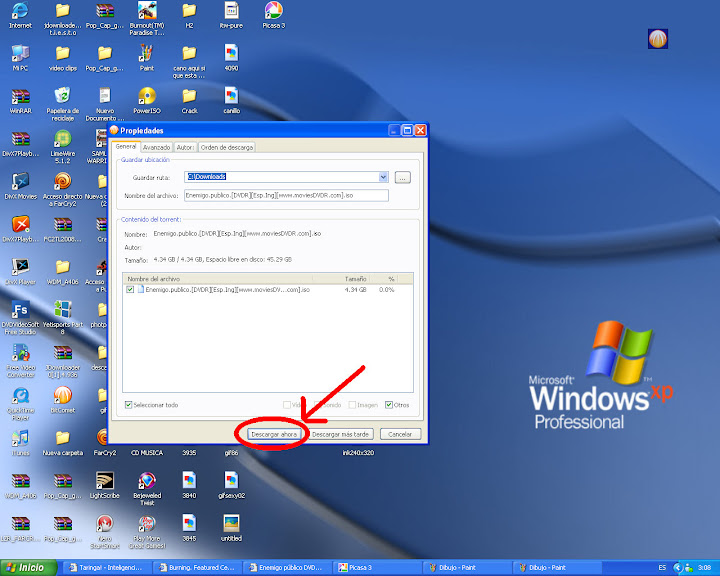Screen dimensions: 720x576
Task: Switch to Enemigo público DVD taskbar window
Action: (x=287, y=568)
